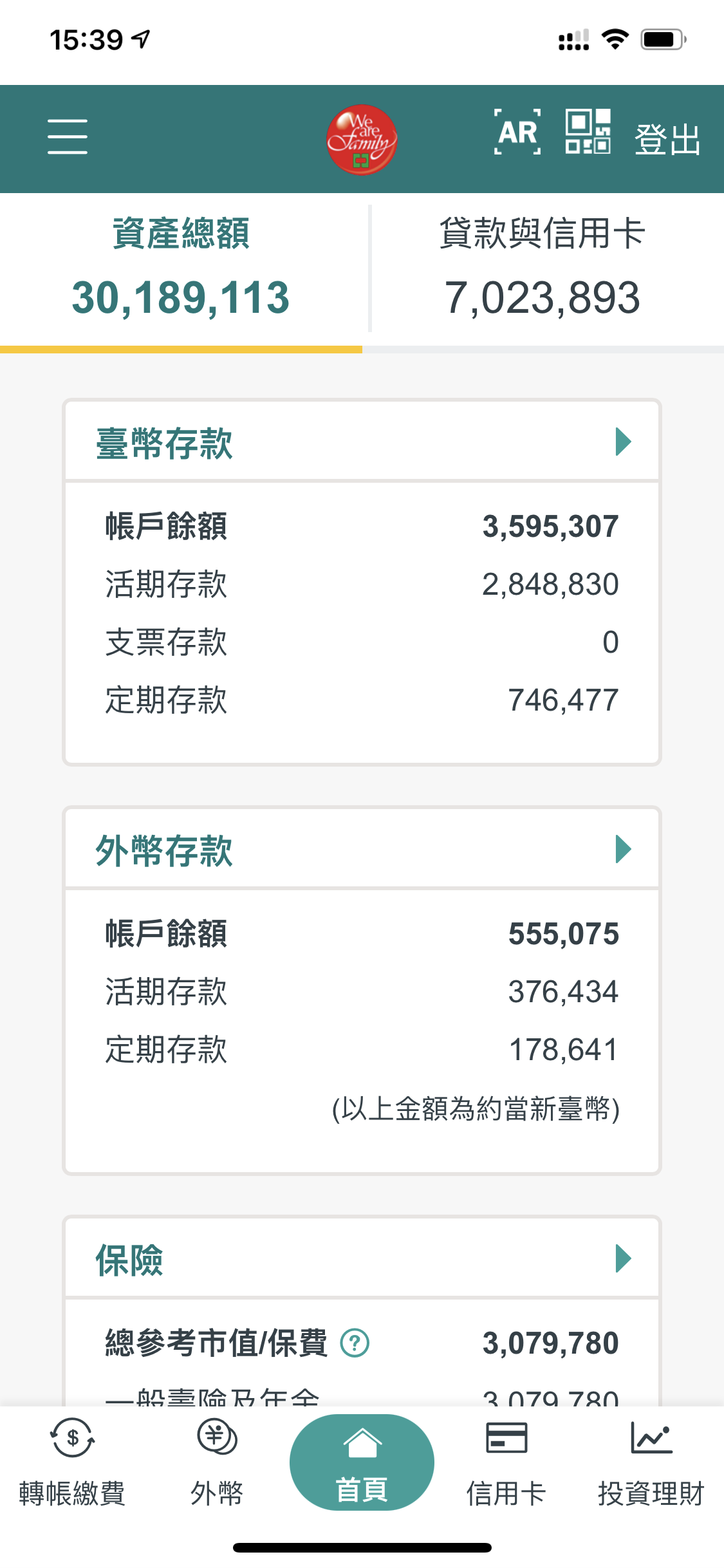The image size is (724, 1568).
Task: Open the 外幣 foreign currency section
Action: pos(217,1462)
